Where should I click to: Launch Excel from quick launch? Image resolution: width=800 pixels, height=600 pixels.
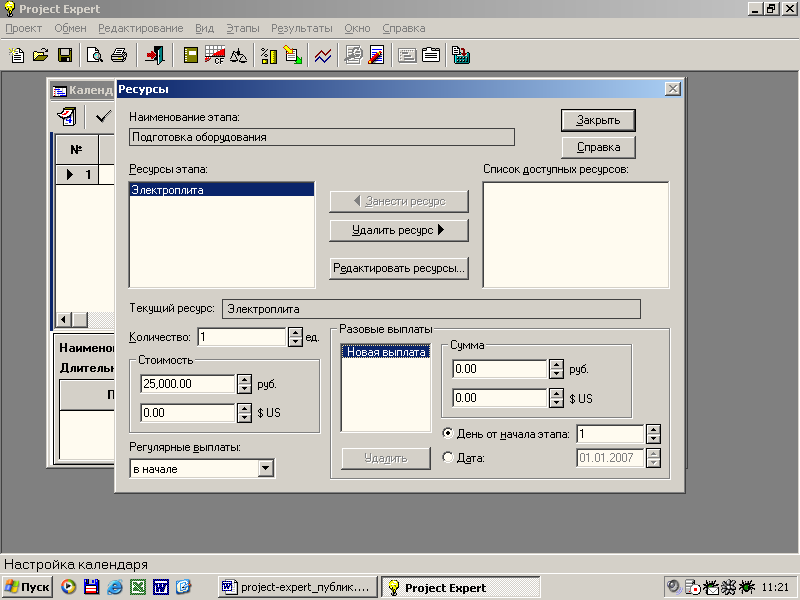(138, 587)
